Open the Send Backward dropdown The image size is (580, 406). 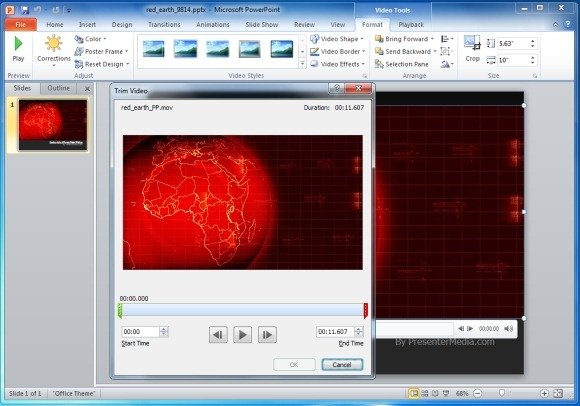click(x=435, y=51)
